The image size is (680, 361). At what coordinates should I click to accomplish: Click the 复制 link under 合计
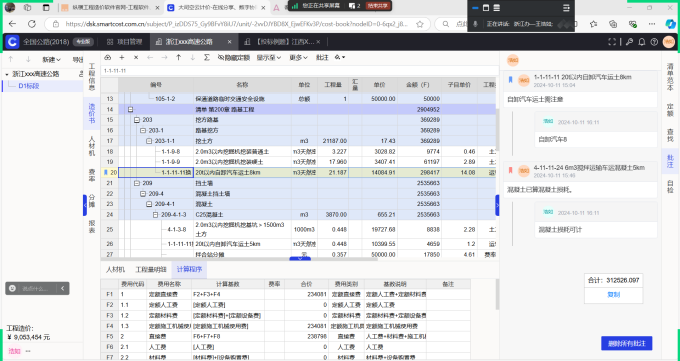pos(613,295)
